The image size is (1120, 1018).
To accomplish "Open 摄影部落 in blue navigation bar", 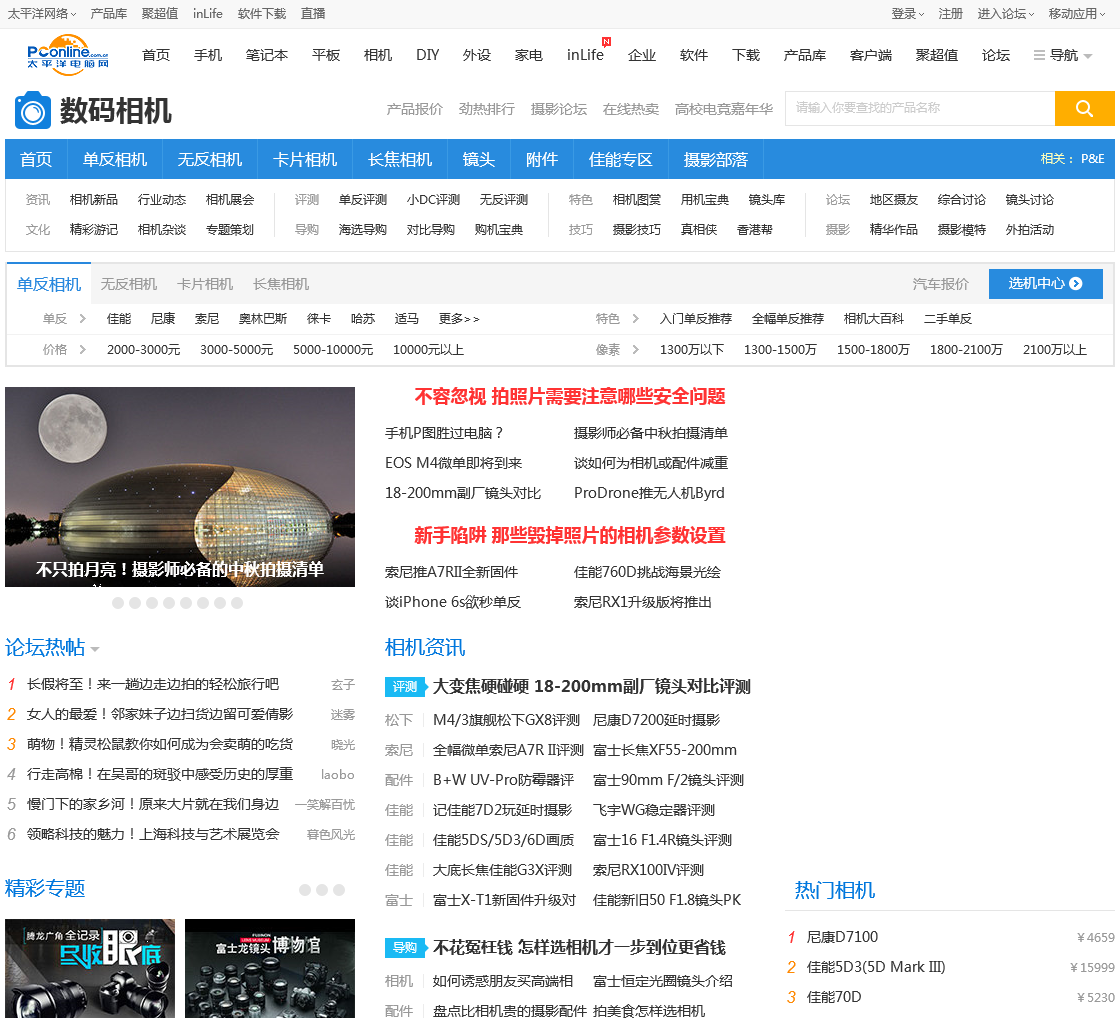I will pyautogui.click(x=716, y=159).
